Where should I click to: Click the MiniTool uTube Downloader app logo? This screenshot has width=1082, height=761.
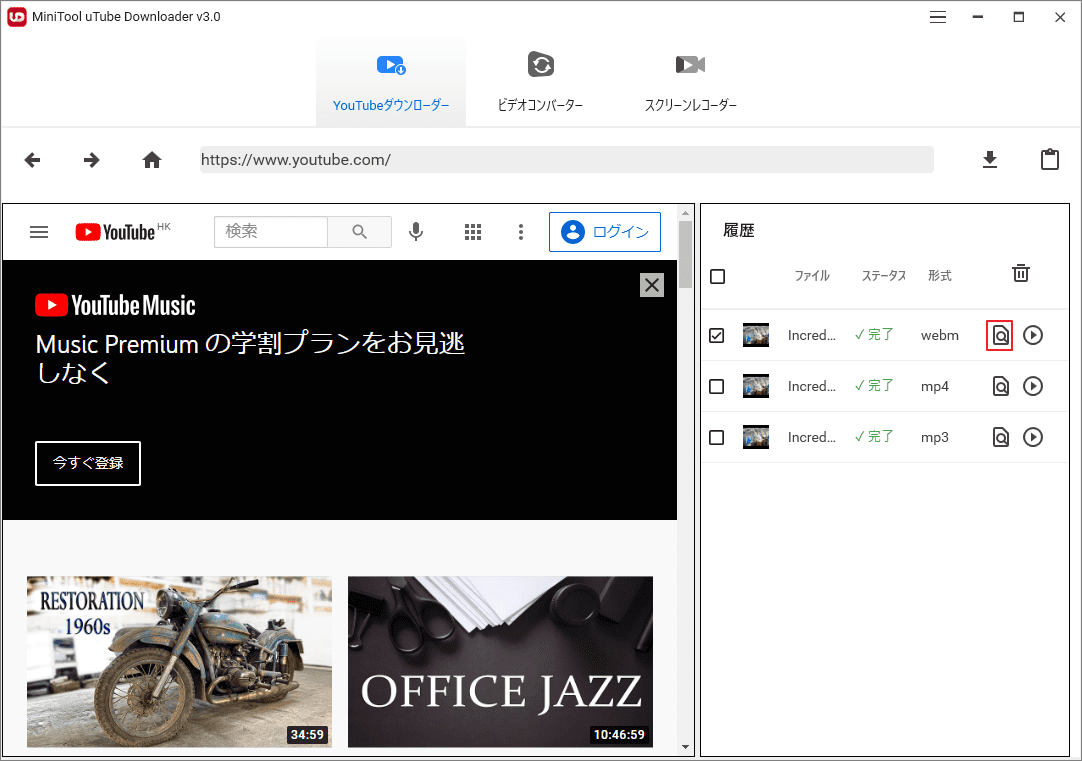point(17,17)
